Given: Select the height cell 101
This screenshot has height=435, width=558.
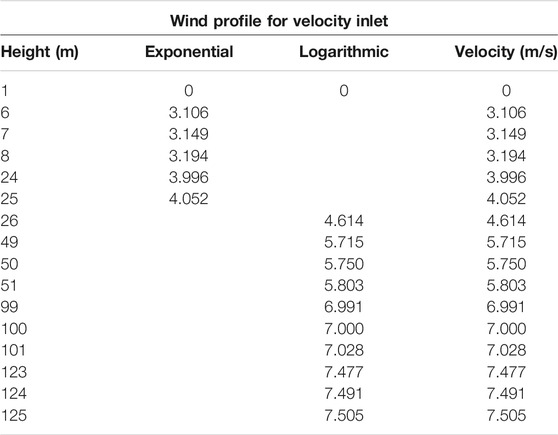Looking at the screenshot, I should 14,350.
